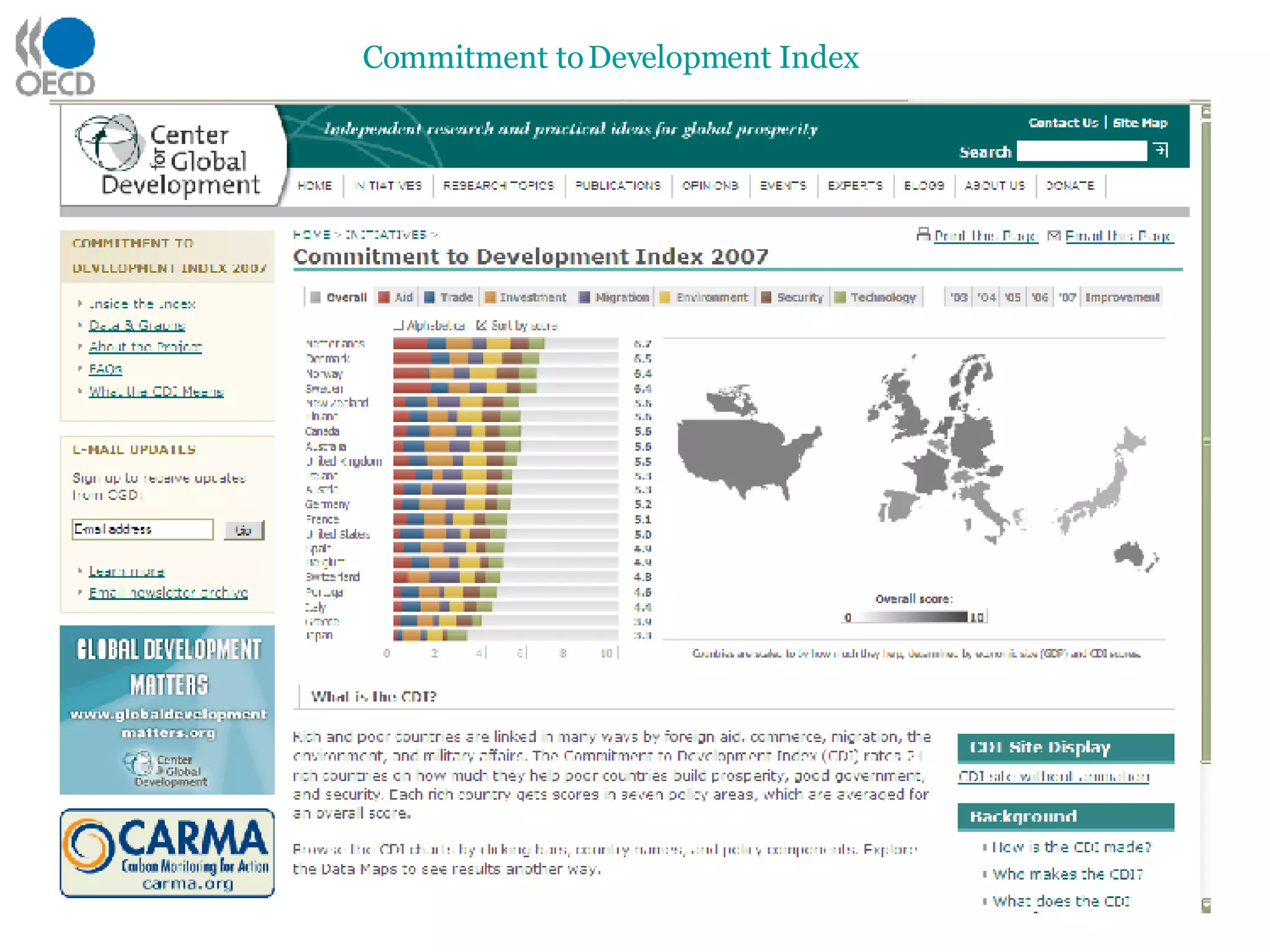Click the Email this Page link
This screenshot has height=952, width=1270.
point(1120,236)
